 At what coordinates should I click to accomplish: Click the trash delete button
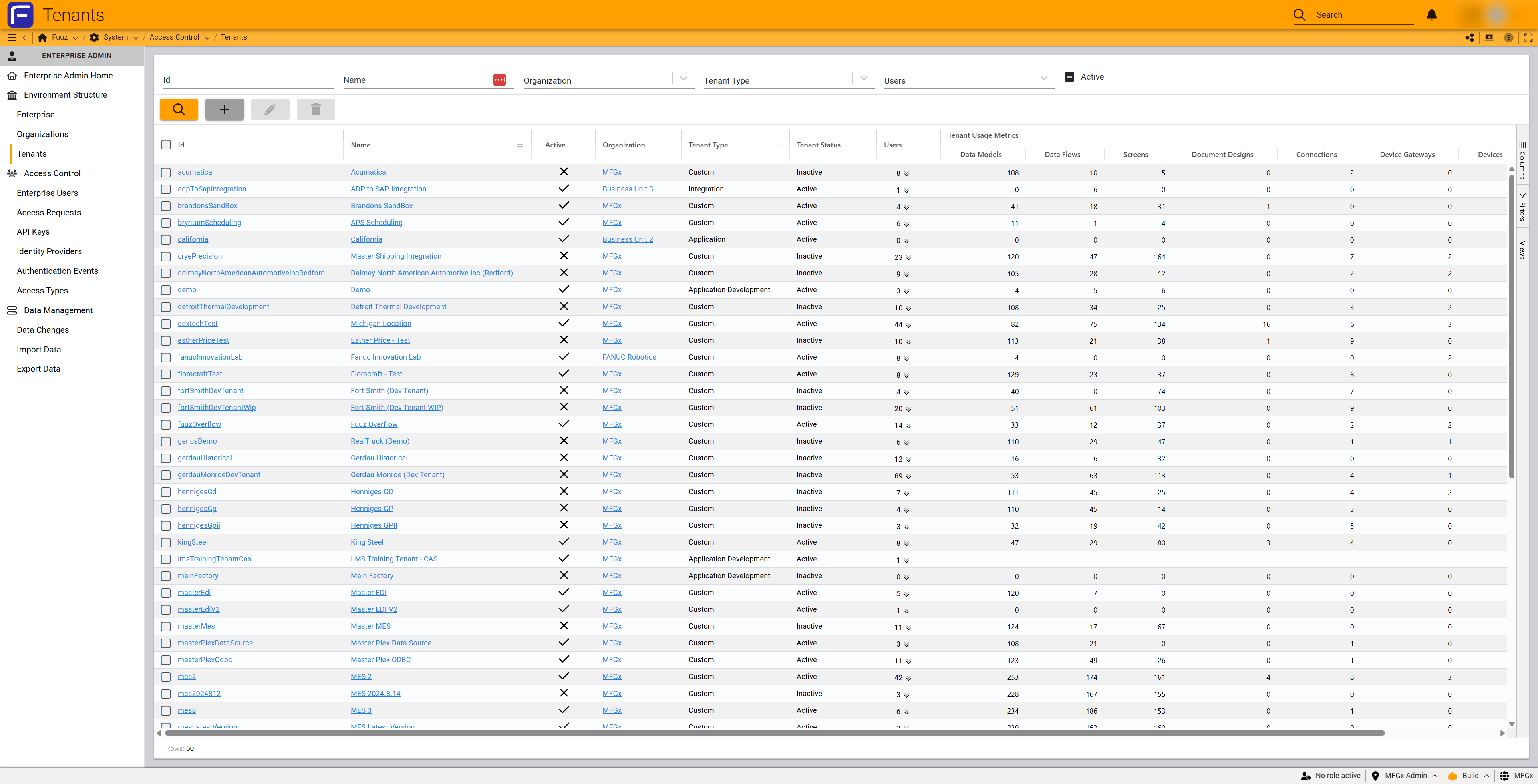click(x=316, y=109)
